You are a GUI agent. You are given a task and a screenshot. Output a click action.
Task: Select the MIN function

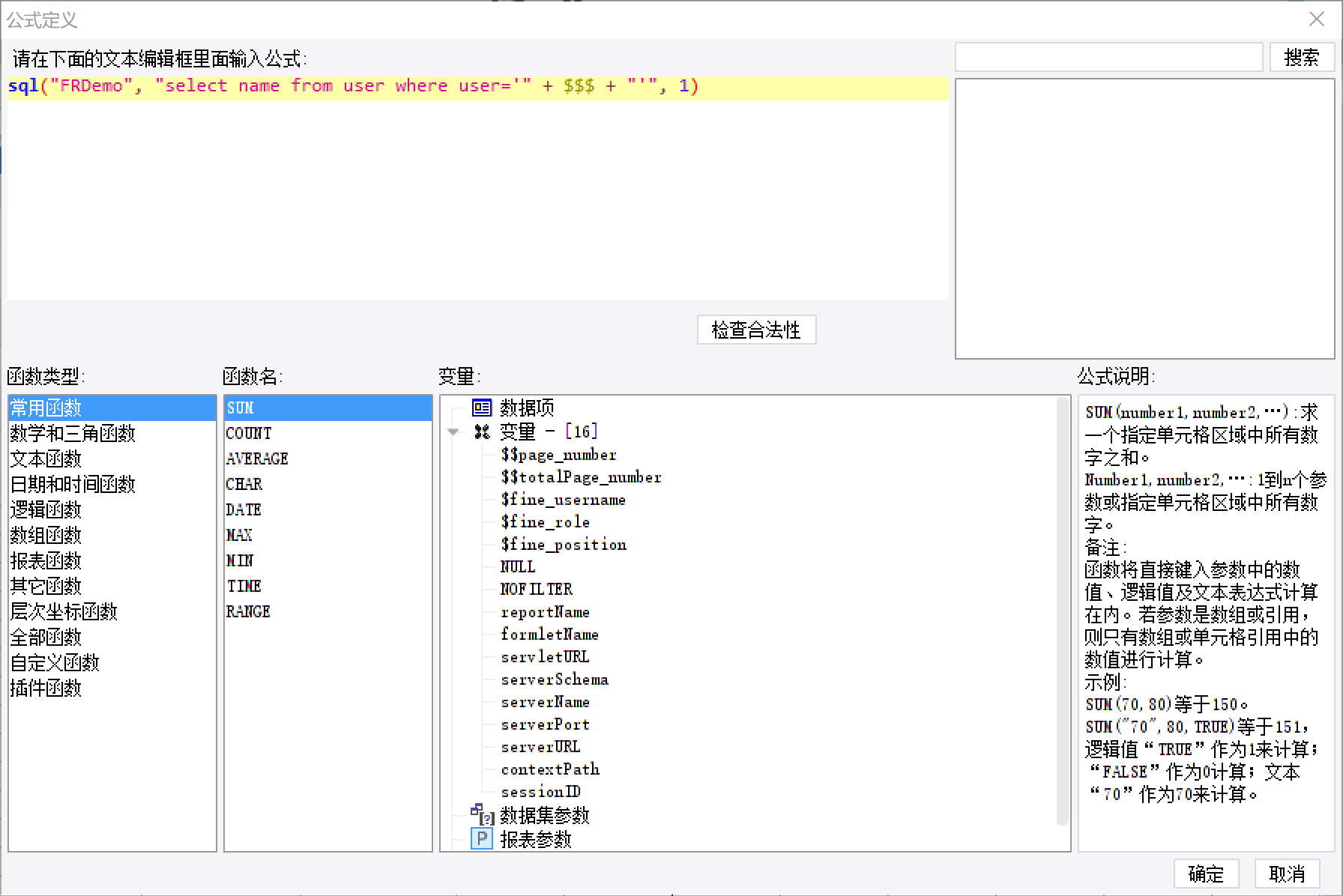coord(328,561)
